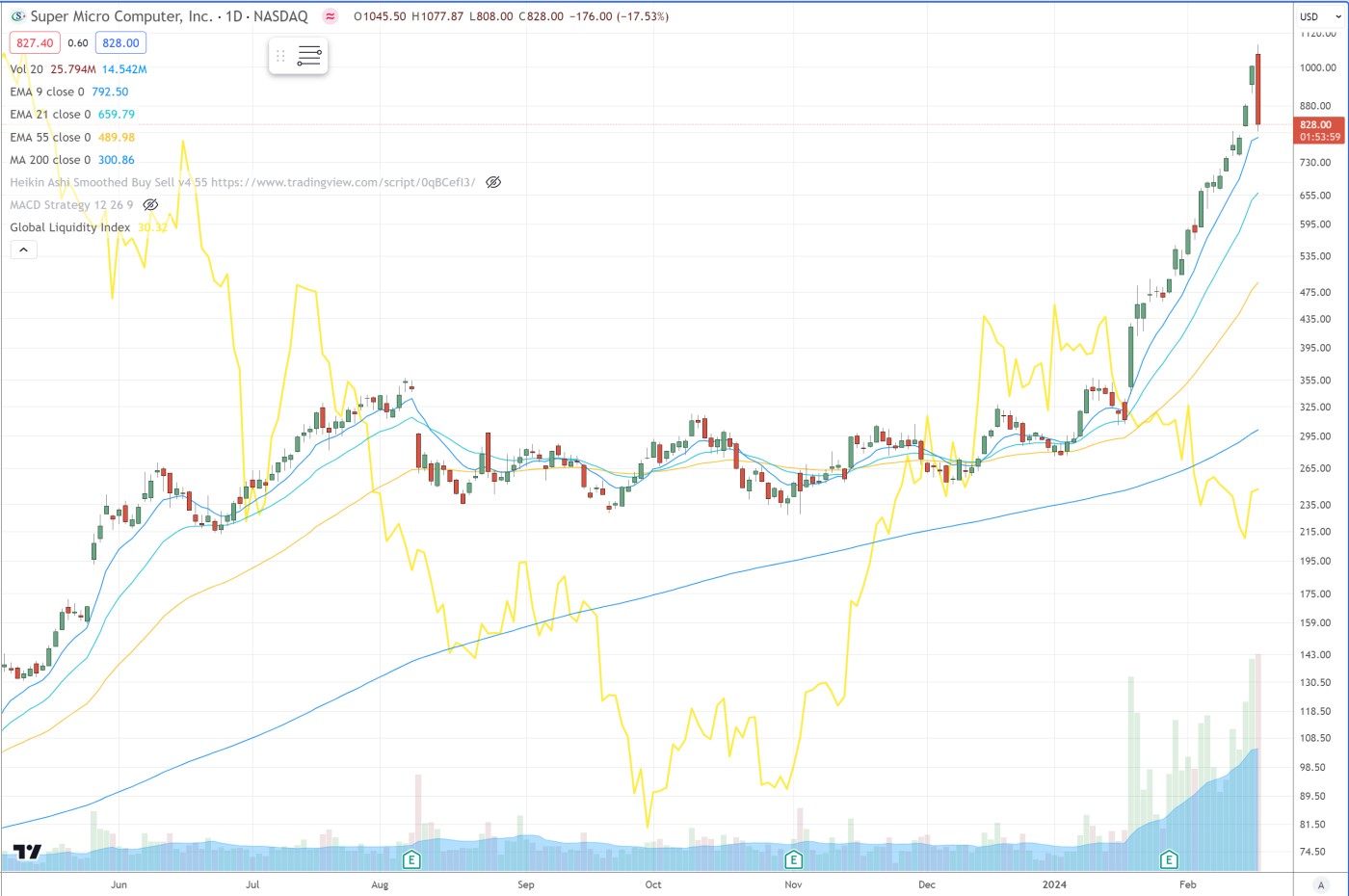Show the hidden MACD Strategy indicator eye icon
Viewport: 1349px width, 896px height.
point(150,204)
